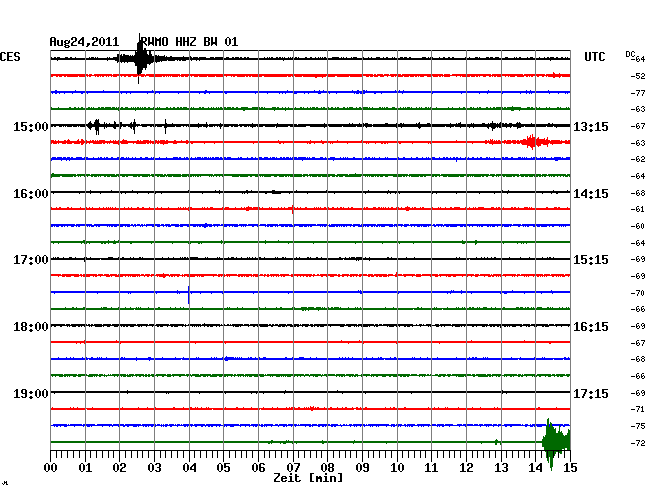
Task: Click the UTC column header
Action: (x=594, y=57)
